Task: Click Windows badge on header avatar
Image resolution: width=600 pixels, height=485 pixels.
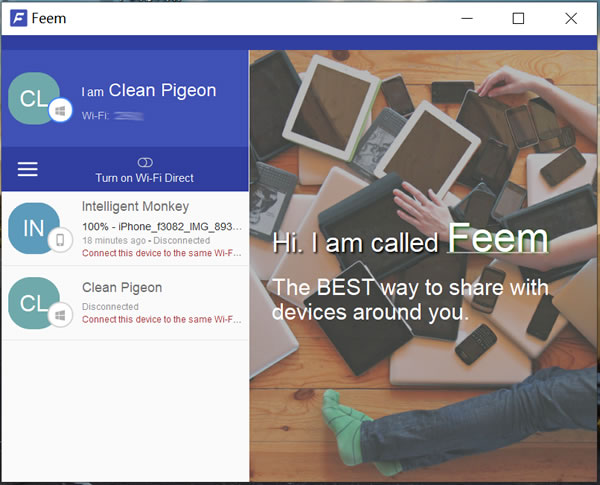Action: [x=60, y=111]
